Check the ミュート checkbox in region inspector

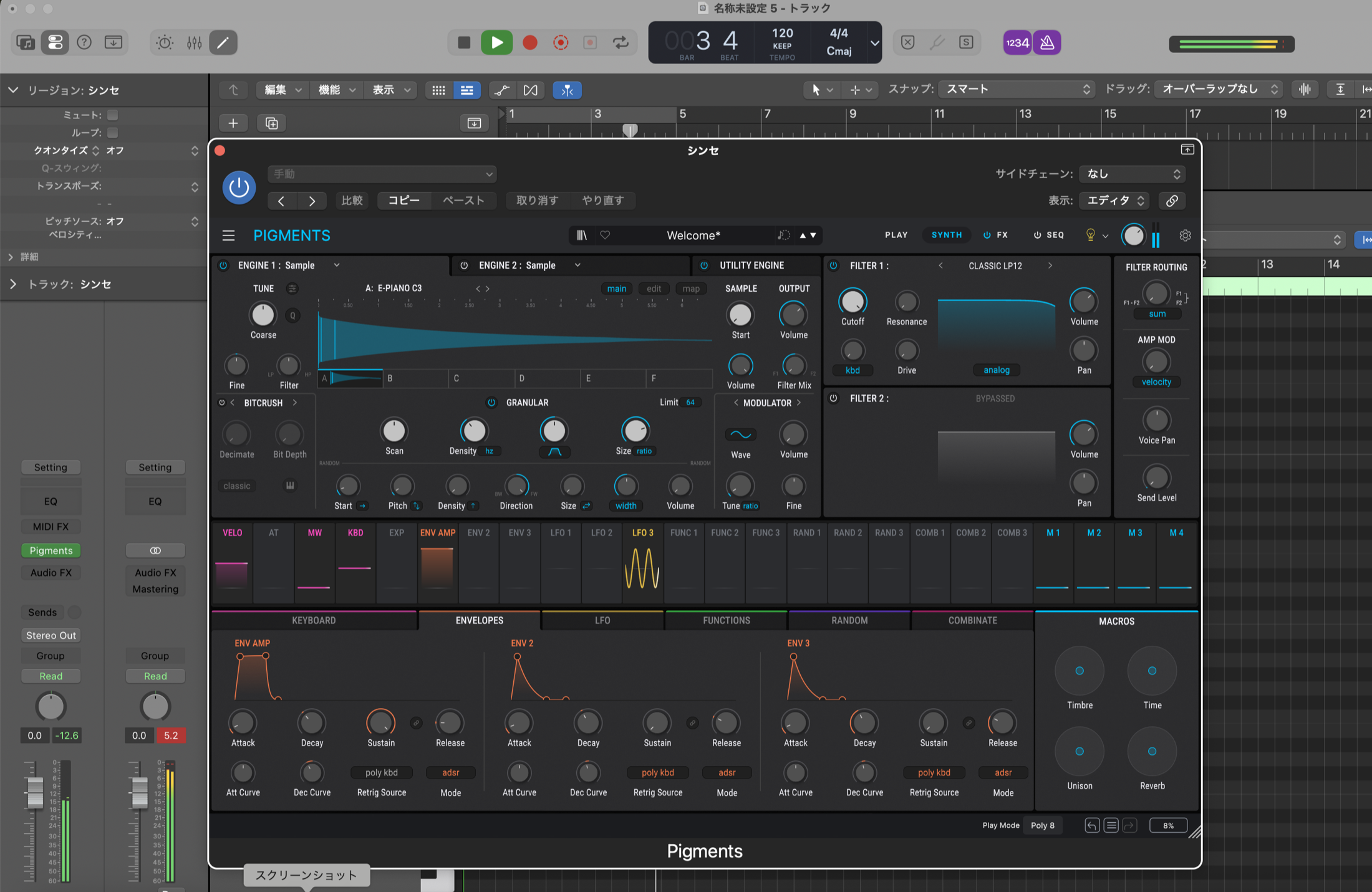click(x=112, y=115)
